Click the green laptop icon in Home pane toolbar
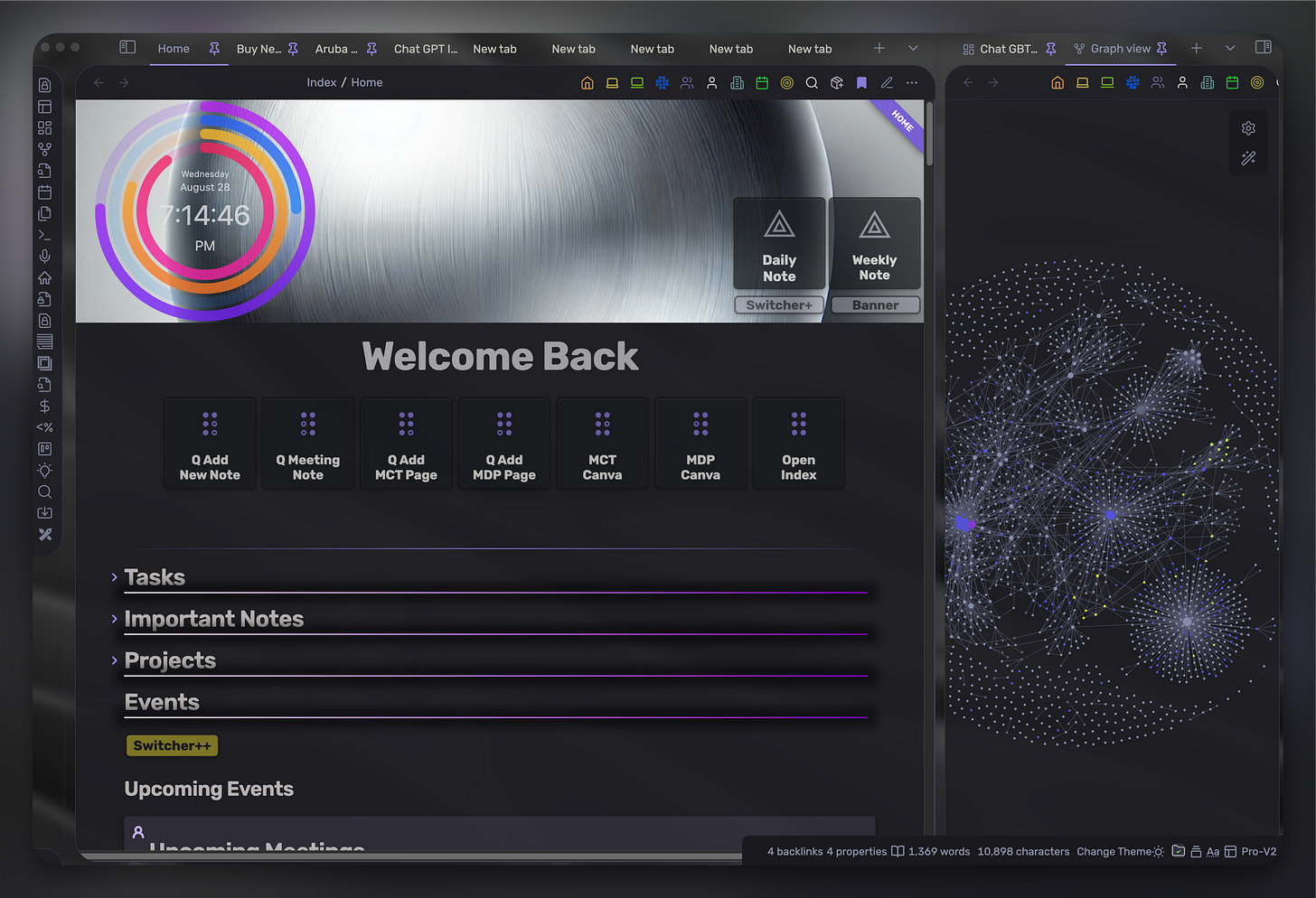Image resolution: width=1316 pixels, height=898 pixels. tap(637, 83)
